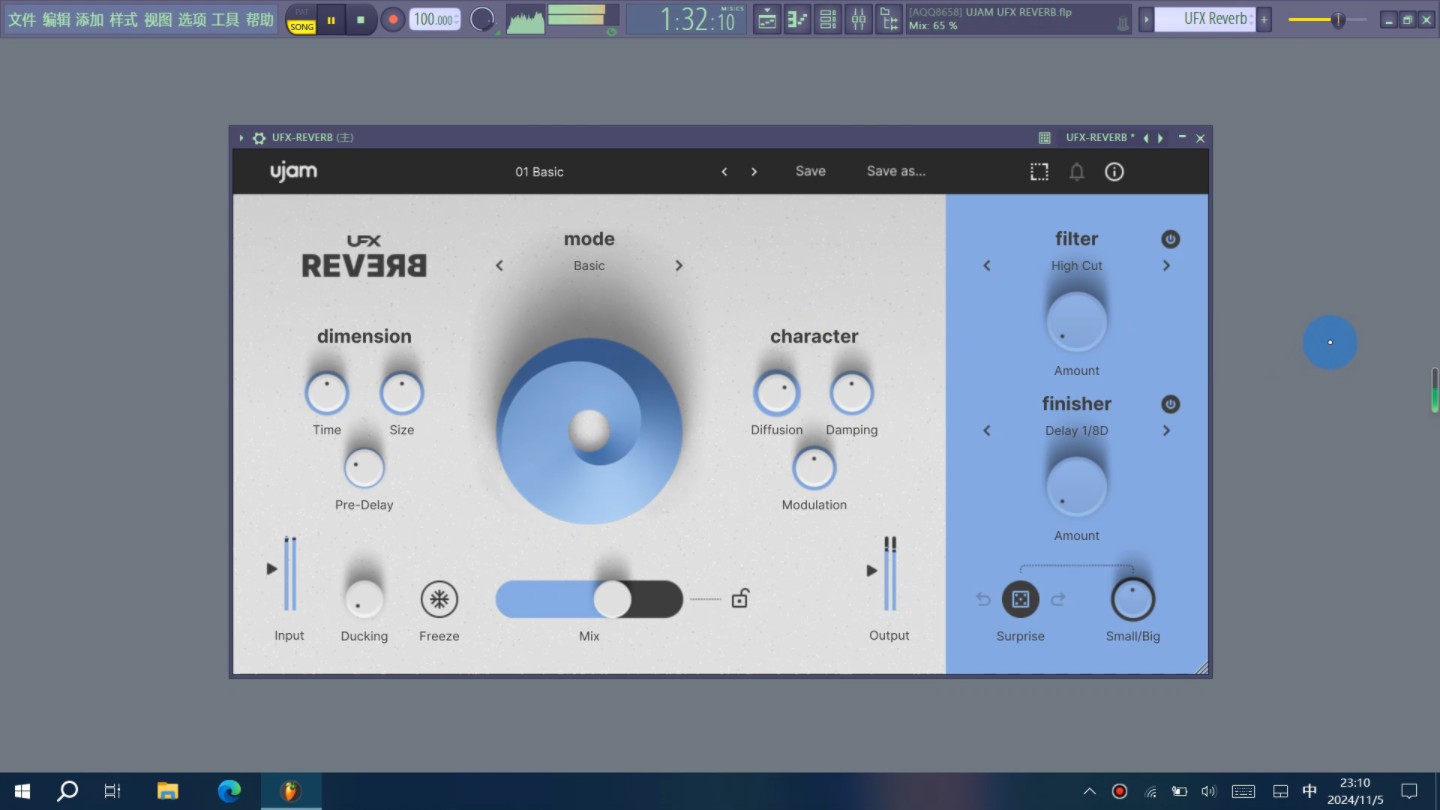Stop playback in FL Studio transport
Image resolution: width=1440 pixels, height=810 pixels.
[361, 19]
